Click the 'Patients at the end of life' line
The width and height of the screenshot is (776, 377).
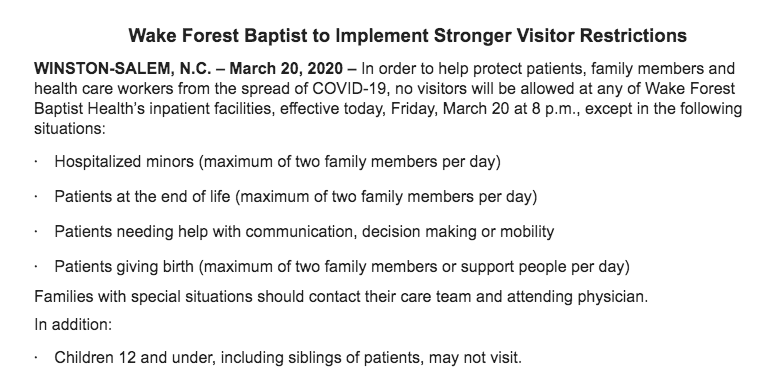tap(295, 197)
